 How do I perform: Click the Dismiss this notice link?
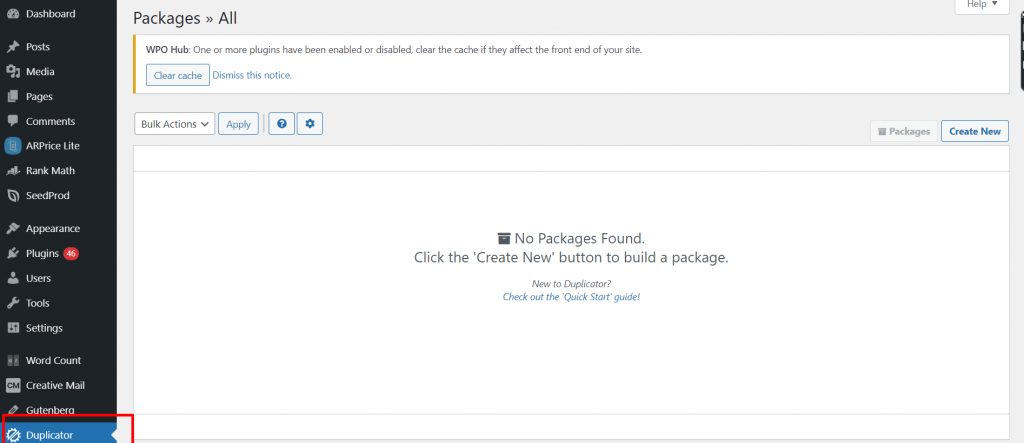pos(252,75)
